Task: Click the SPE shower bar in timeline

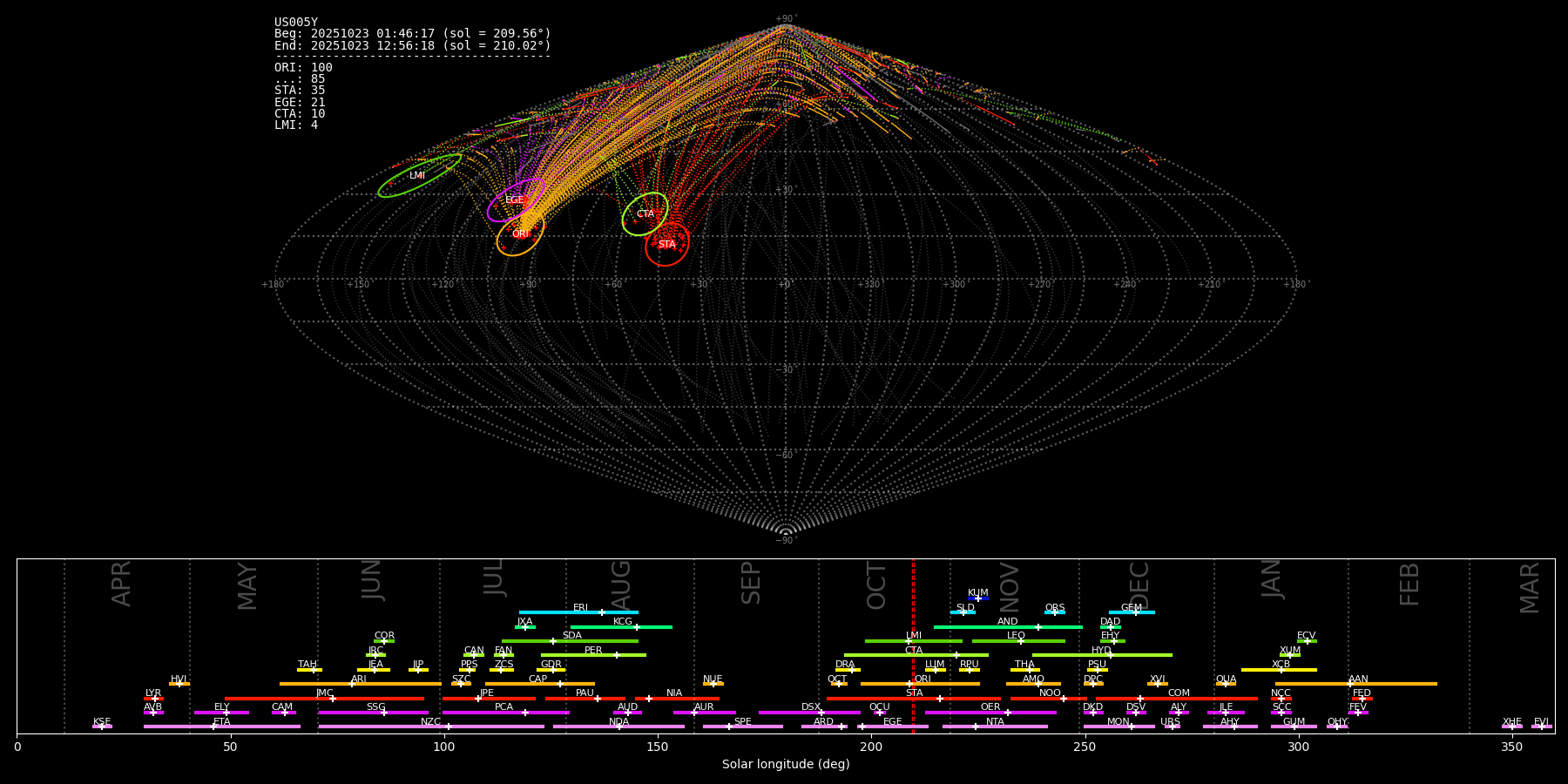Action: [743, 727]
